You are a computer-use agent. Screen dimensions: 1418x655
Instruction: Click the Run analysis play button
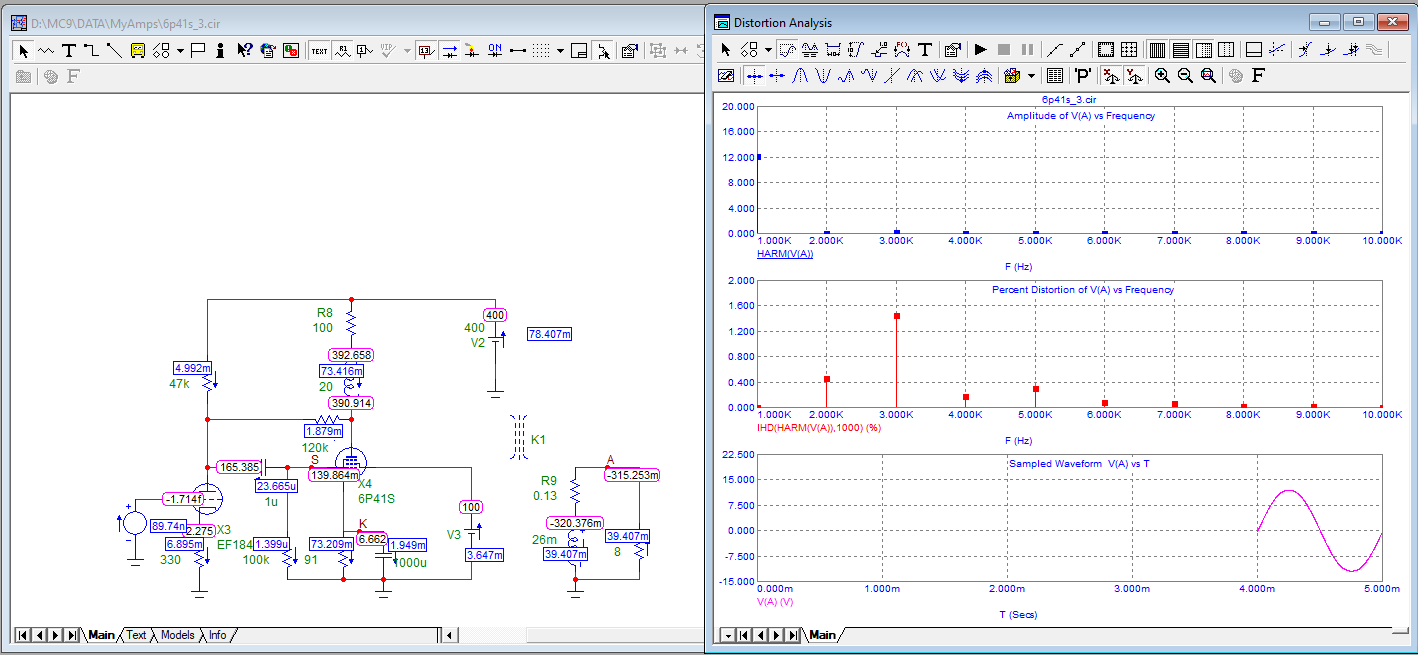click(980, 49)
